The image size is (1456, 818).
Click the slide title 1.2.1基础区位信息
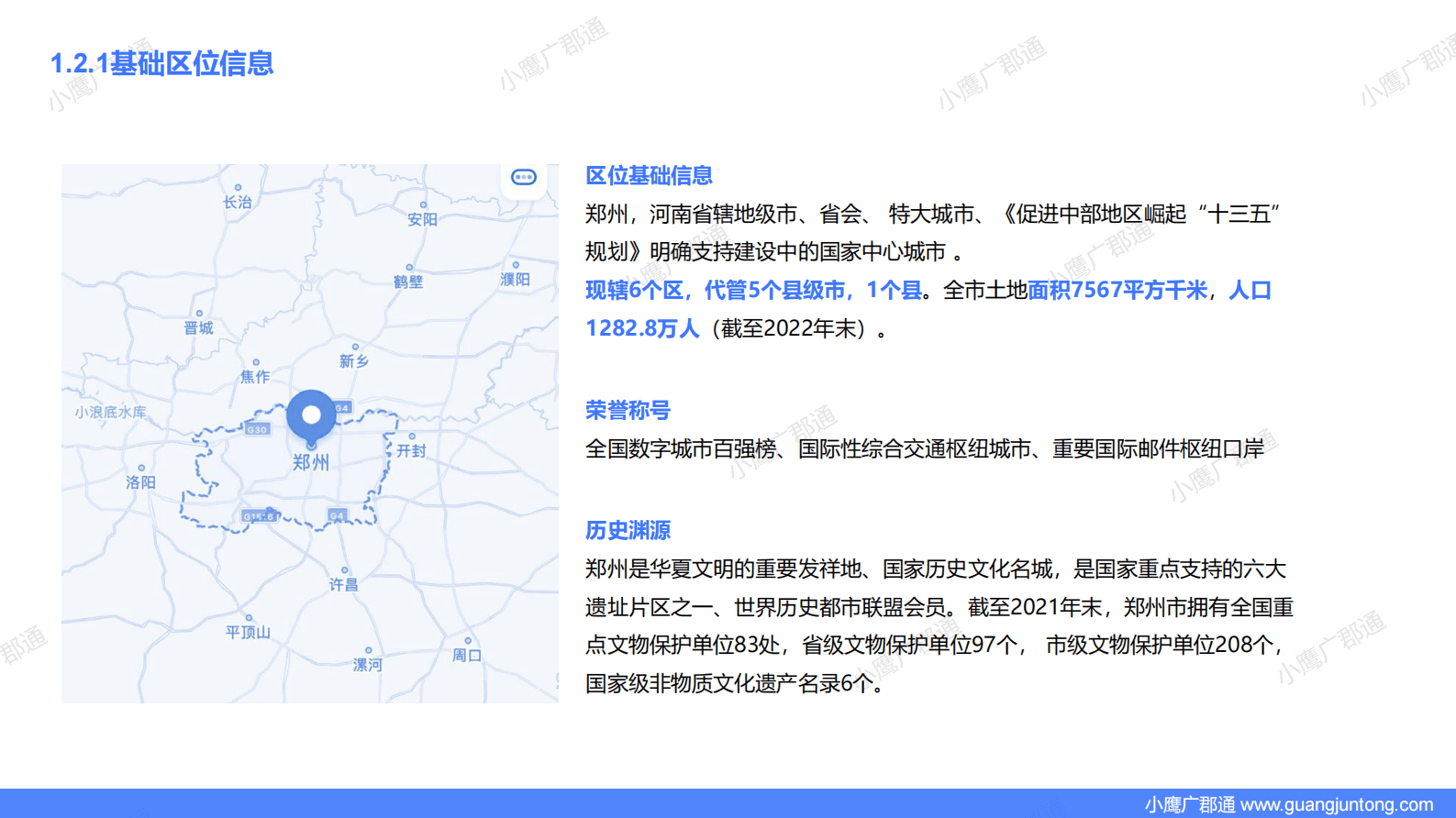161,63
